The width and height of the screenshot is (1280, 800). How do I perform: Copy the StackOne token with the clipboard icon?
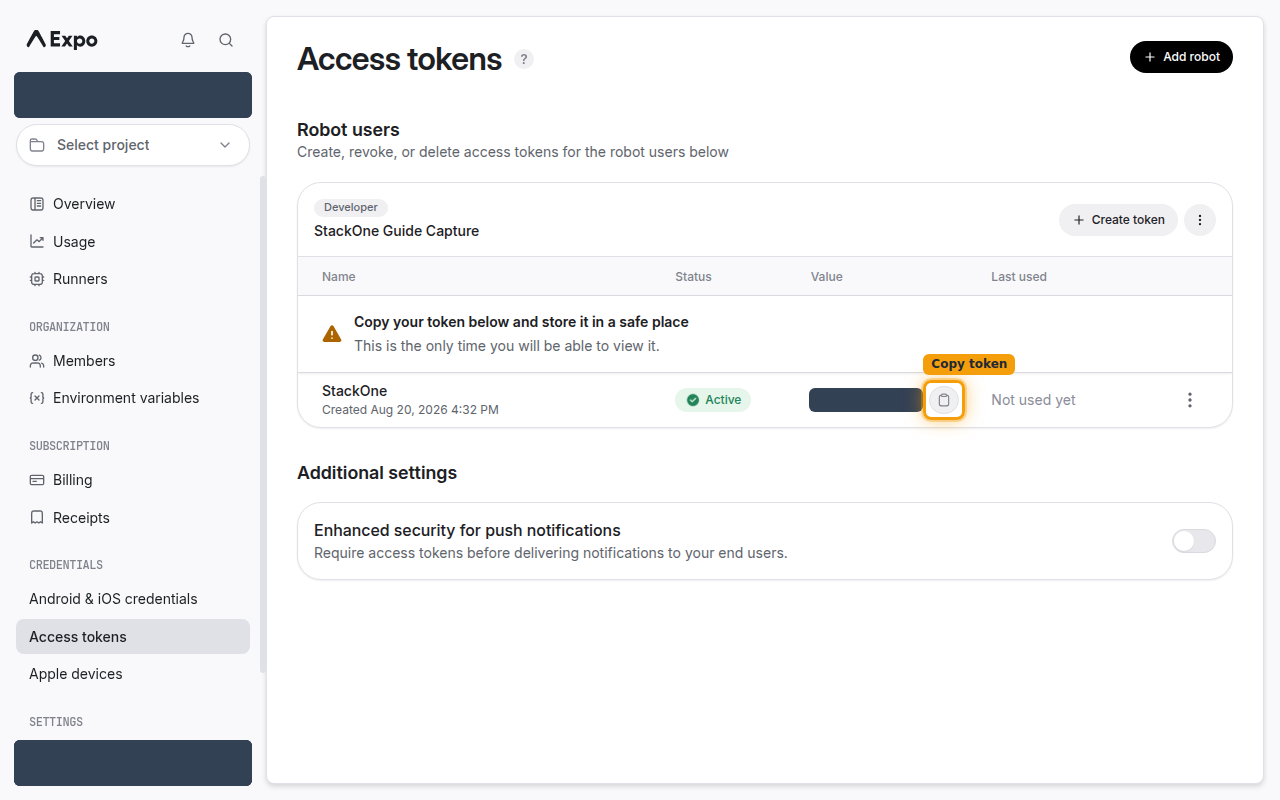[944, 400]
